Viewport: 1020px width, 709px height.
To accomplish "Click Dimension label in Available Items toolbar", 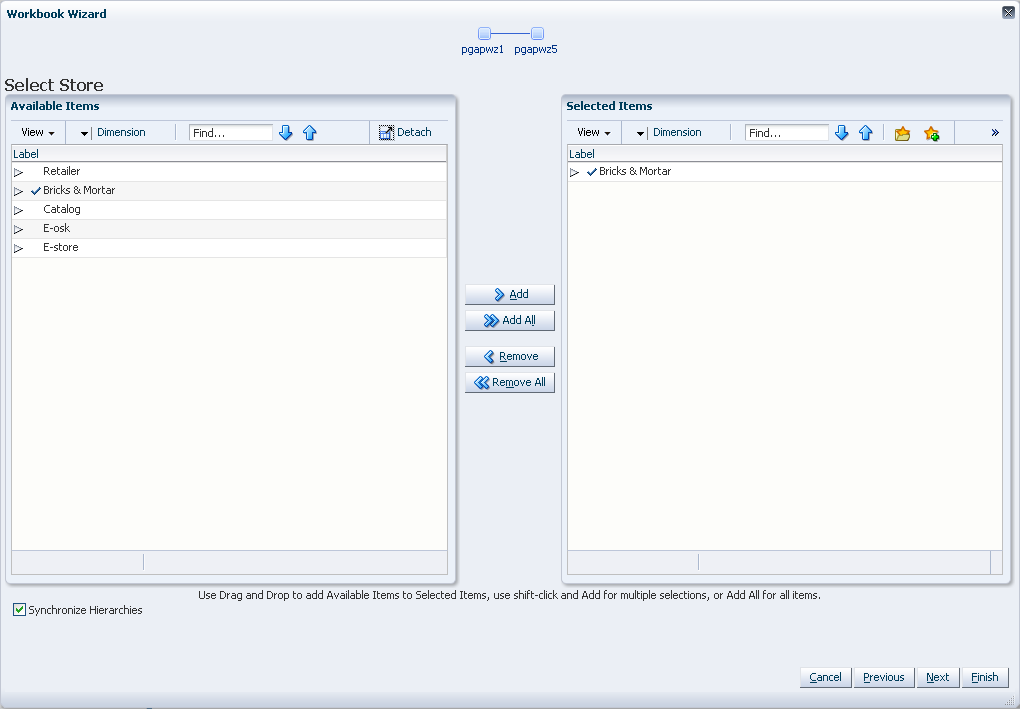I will pos(121,132).
